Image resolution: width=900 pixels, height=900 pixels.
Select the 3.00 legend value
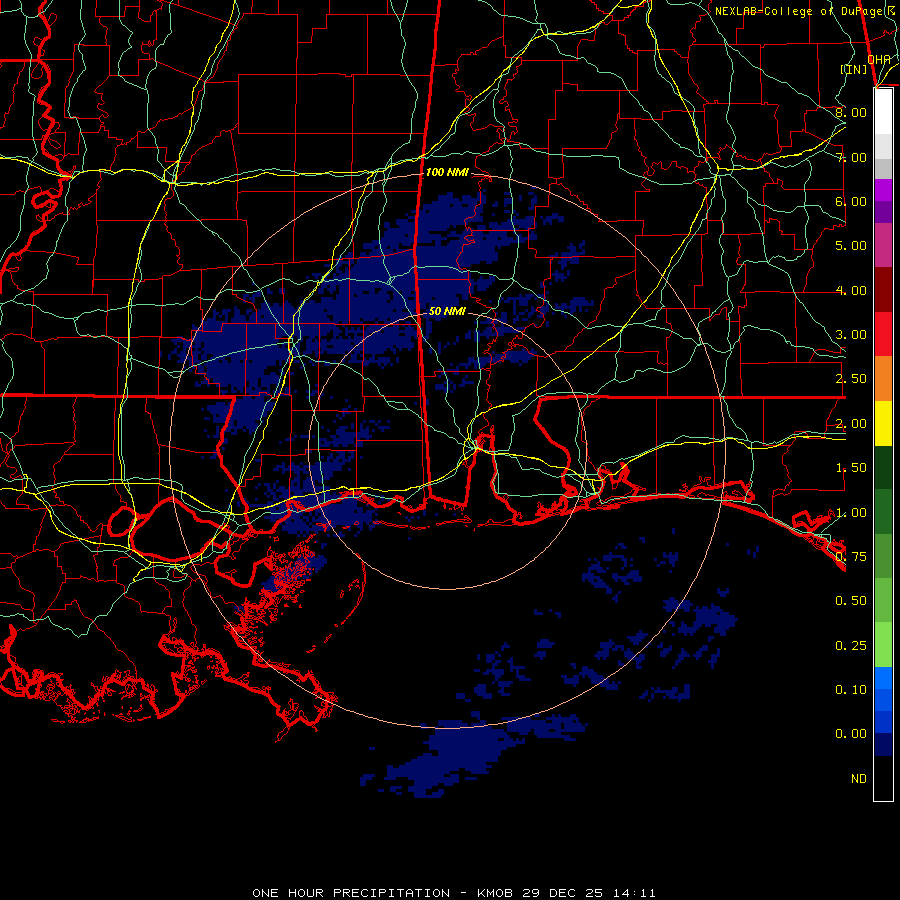851,335
